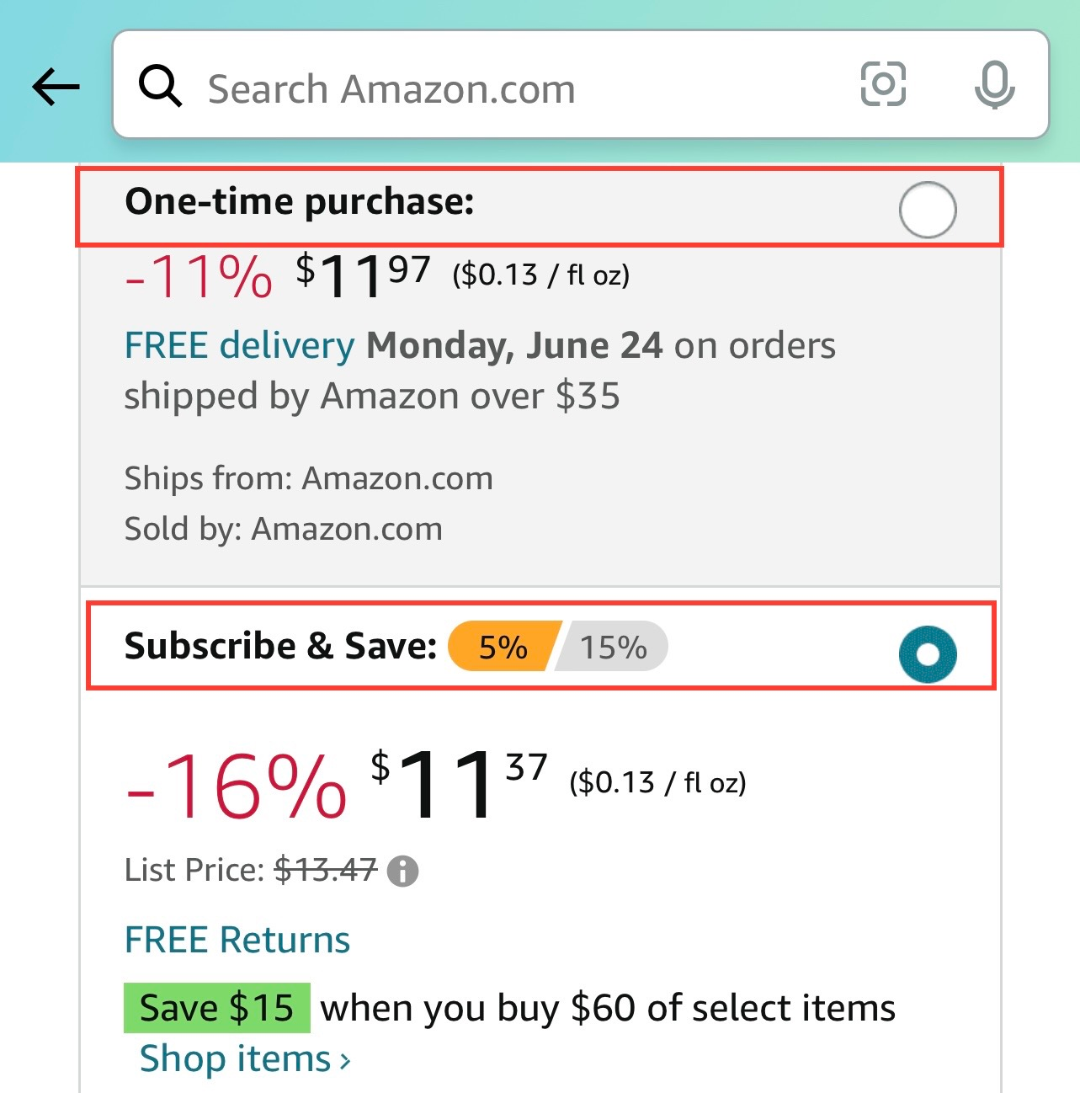
Task: Open the List Price info icon
Action: tap(402, 871)
